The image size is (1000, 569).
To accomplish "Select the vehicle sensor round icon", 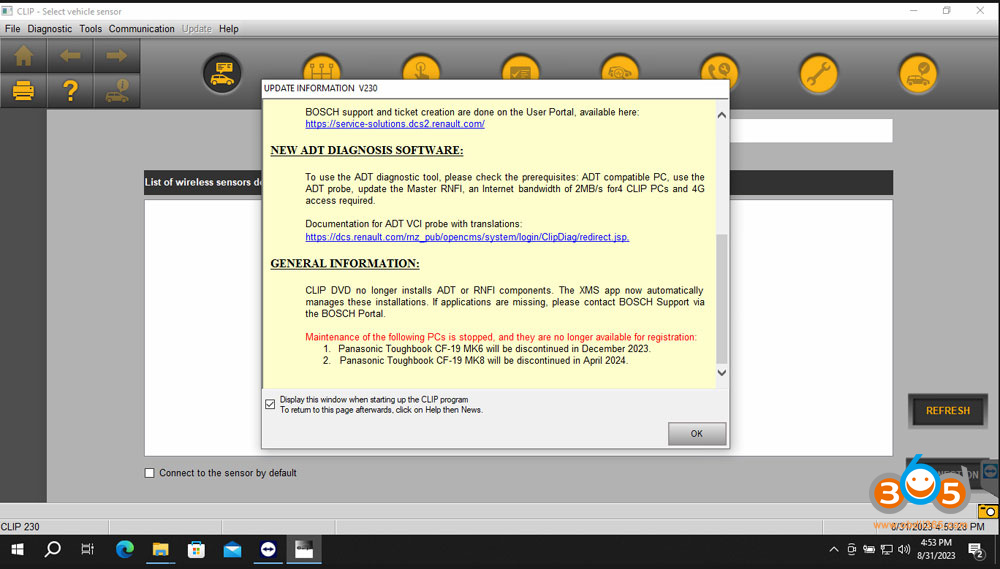I will point(222,73).
